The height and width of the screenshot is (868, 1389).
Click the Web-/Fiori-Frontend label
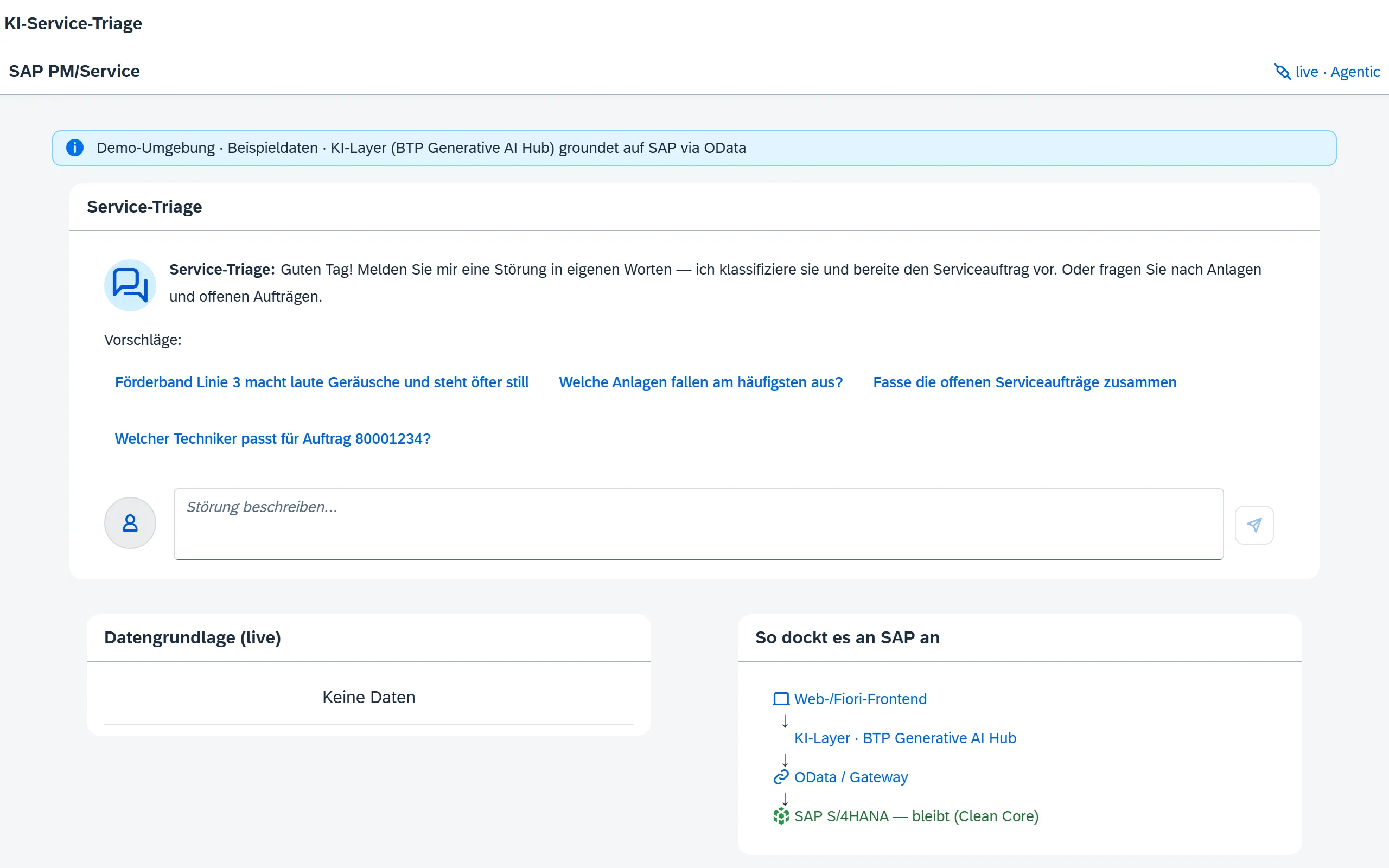861,699
